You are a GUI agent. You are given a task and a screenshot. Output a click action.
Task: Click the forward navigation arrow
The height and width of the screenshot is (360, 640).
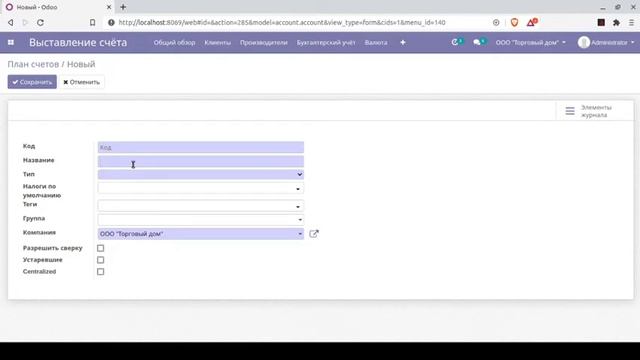[x=25, y=22]
